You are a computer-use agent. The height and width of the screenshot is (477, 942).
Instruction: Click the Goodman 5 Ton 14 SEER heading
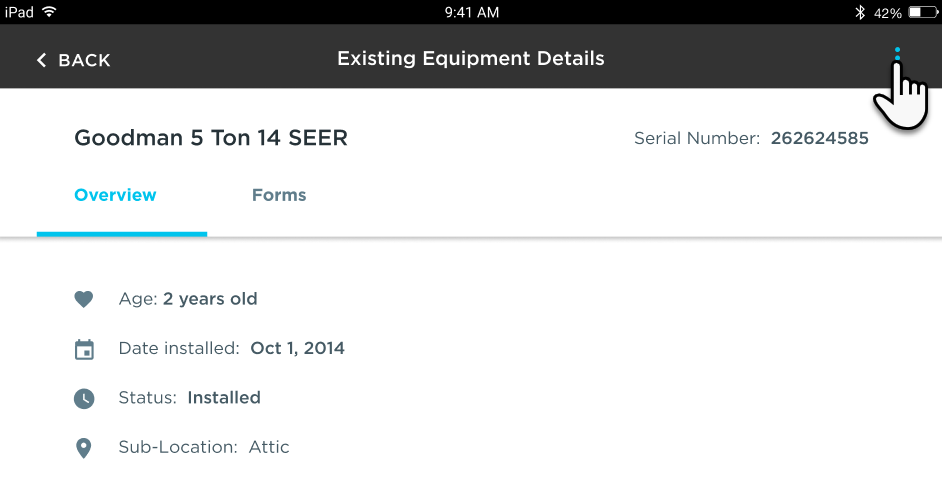point(211,139)
